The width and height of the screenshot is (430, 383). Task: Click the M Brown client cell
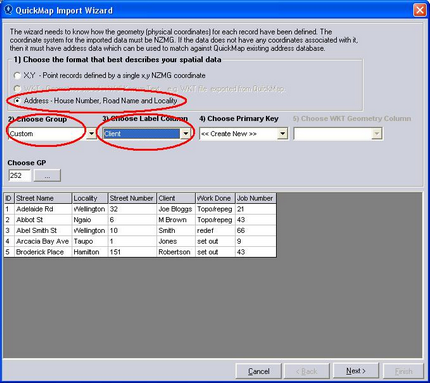pyautogui.click(x=175, y=220)
